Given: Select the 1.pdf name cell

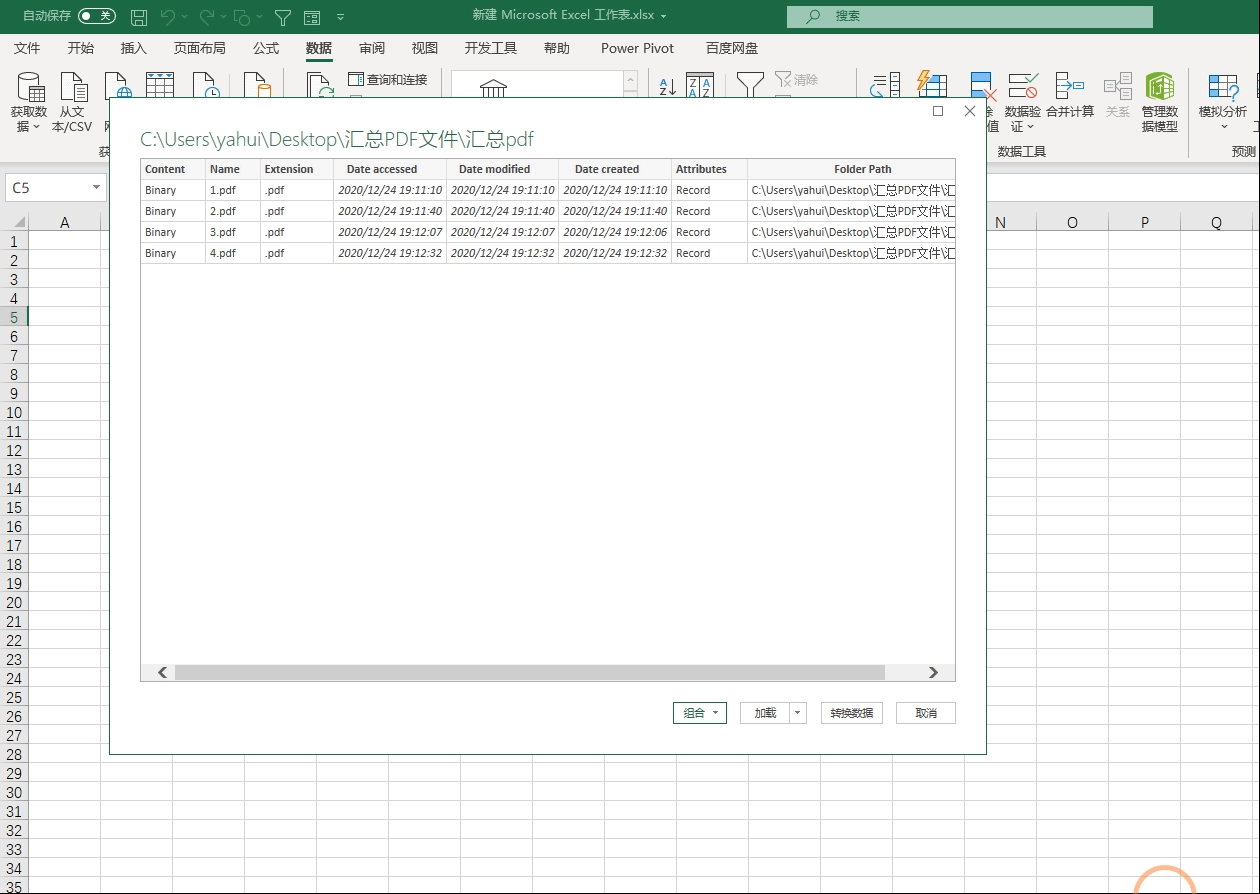Looking at the screenshot, I should 233,190.
